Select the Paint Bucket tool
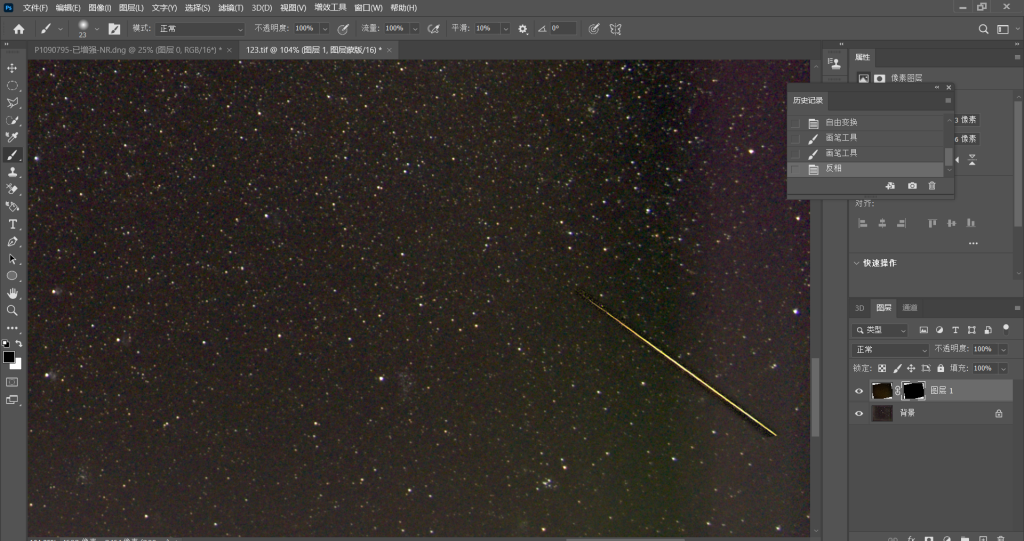This screenshot has width=1024, height=541. tap(12, 206)
